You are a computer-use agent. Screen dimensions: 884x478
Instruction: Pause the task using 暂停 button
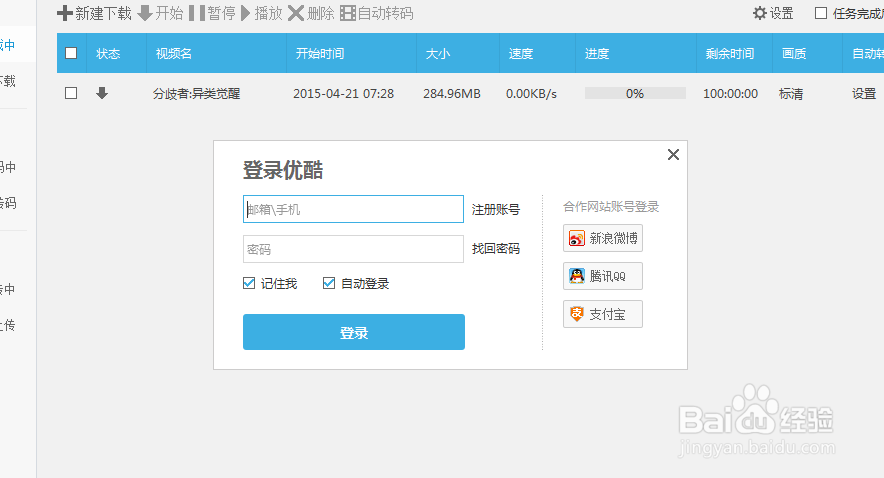[x=212, y=13]
